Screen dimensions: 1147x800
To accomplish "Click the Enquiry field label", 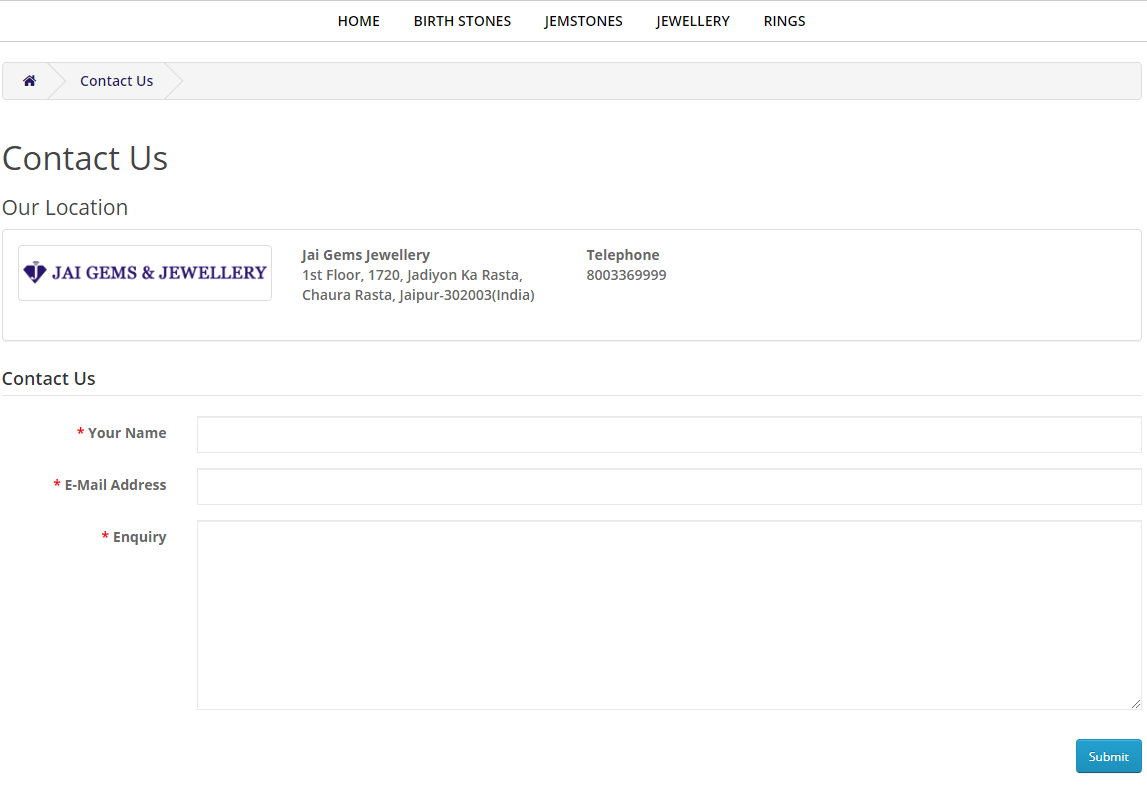I will [x=139, y=537].
